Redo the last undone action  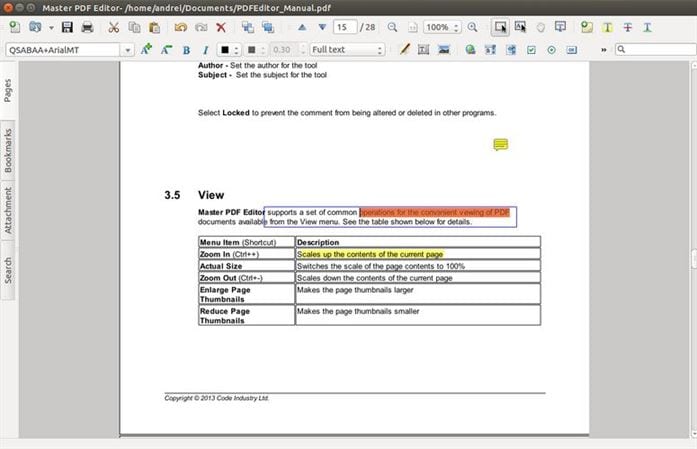pyautogui.click(x=201, y=27)
